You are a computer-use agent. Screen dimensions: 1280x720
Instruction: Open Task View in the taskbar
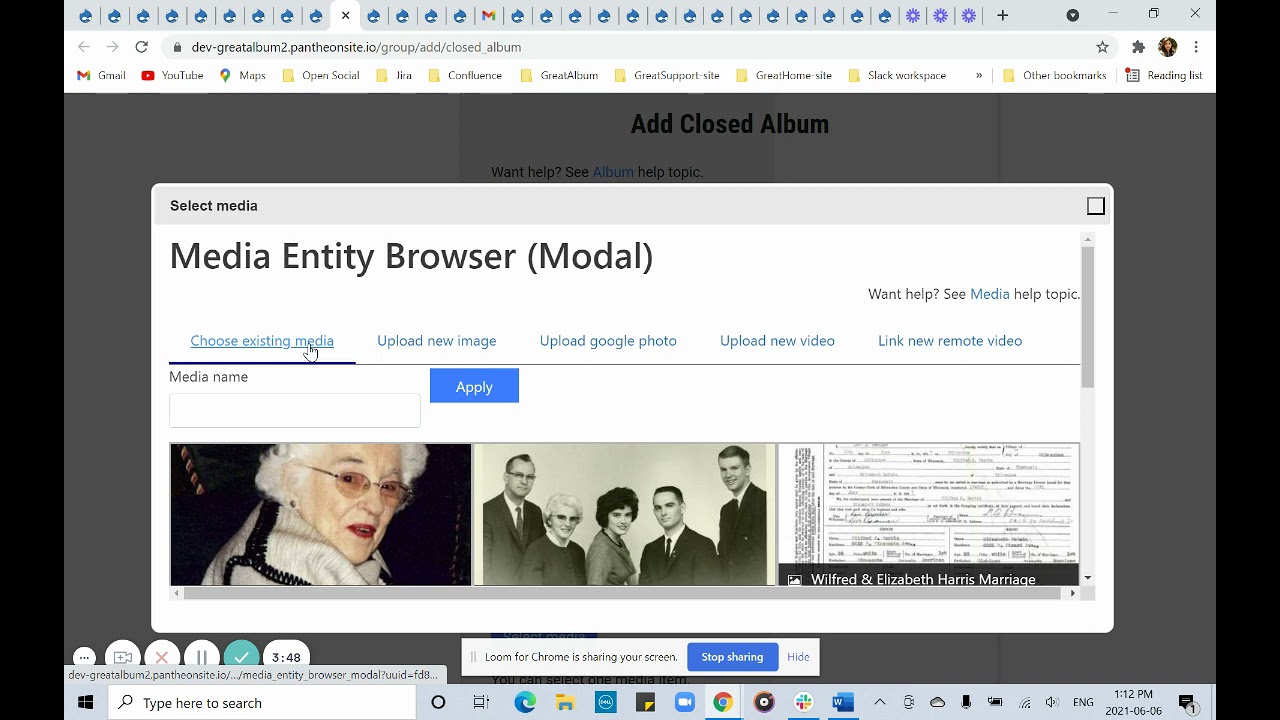tap(481, 703)
